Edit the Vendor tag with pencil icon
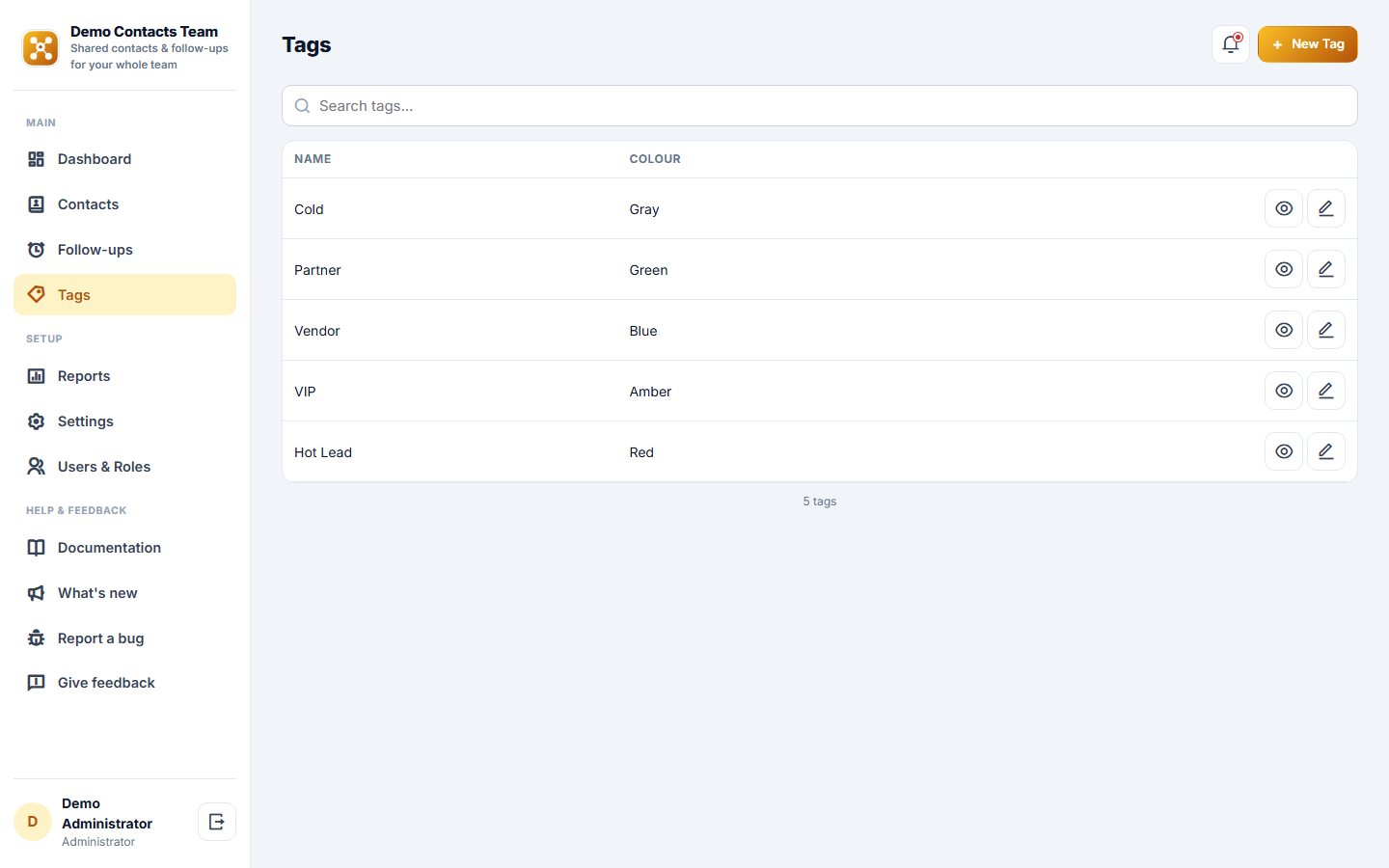1389x868 pixels. click(1326, 330)
